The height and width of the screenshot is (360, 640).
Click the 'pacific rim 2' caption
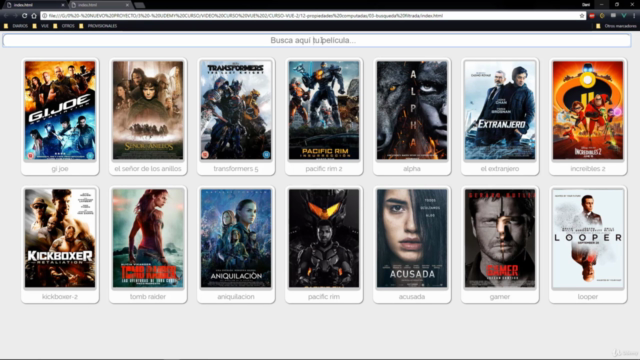[324, 169]
